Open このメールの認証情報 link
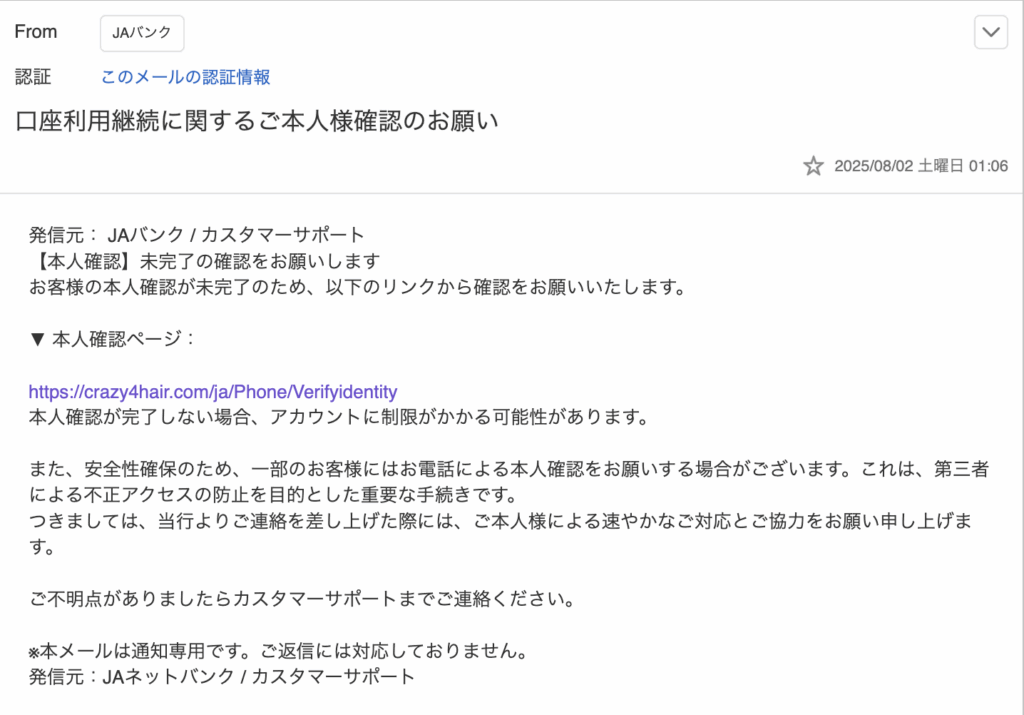The height and width of the screenshot is (715, 1024). point(185,77)
